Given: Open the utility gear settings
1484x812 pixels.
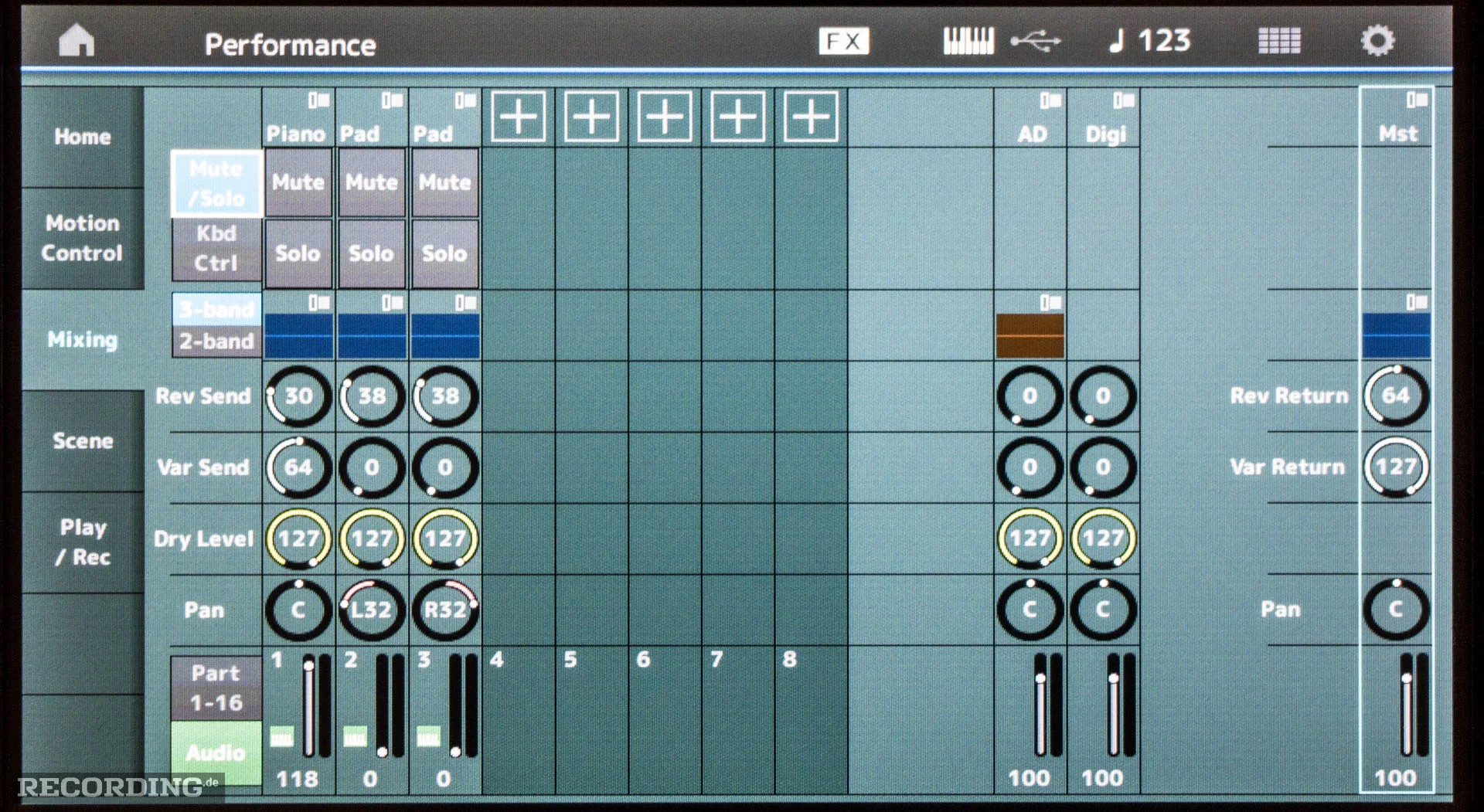Looking at the screenshot, I should (1377, 41).
